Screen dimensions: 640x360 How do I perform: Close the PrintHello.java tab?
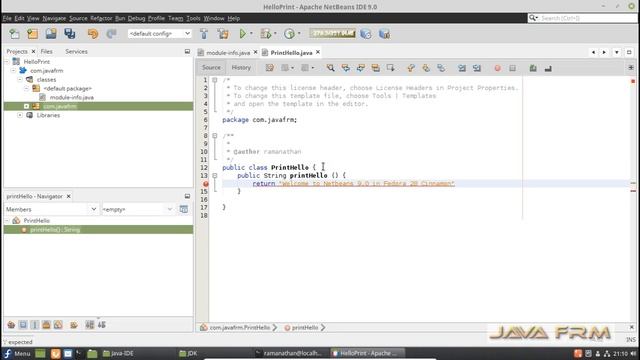coord(318,52)
